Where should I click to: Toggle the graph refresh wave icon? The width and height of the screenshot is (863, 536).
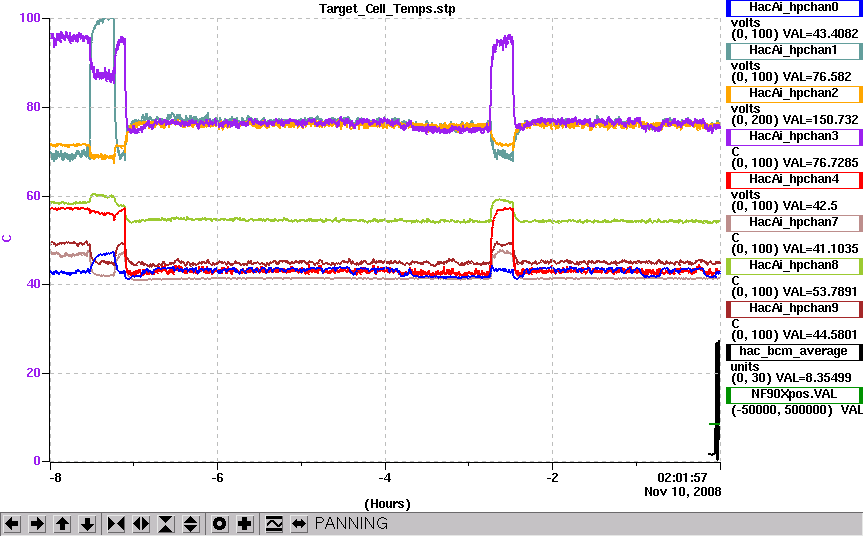274,523
